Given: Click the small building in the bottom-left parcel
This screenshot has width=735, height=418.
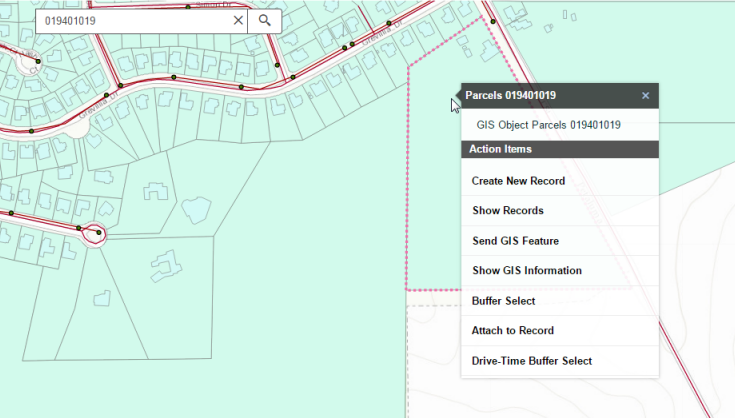Looking at the screenshot, I should tap(101, 298).
